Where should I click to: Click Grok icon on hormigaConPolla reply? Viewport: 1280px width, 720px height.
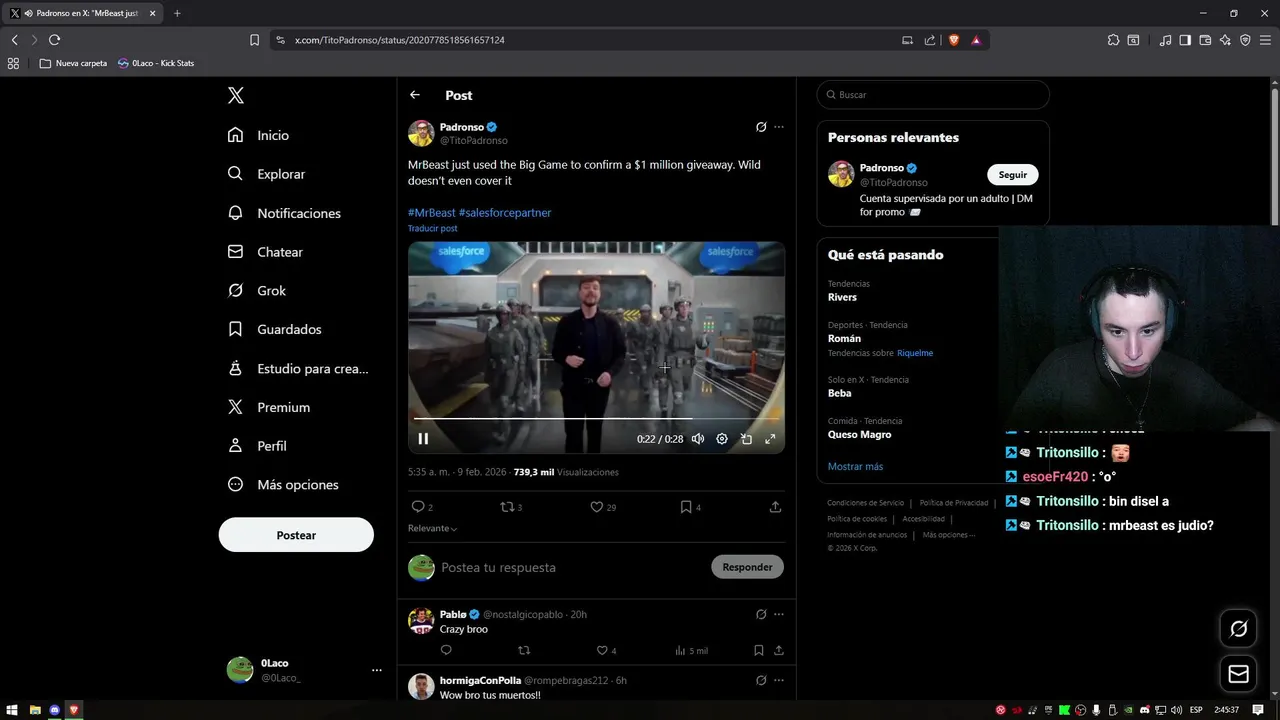coord(761,680)
